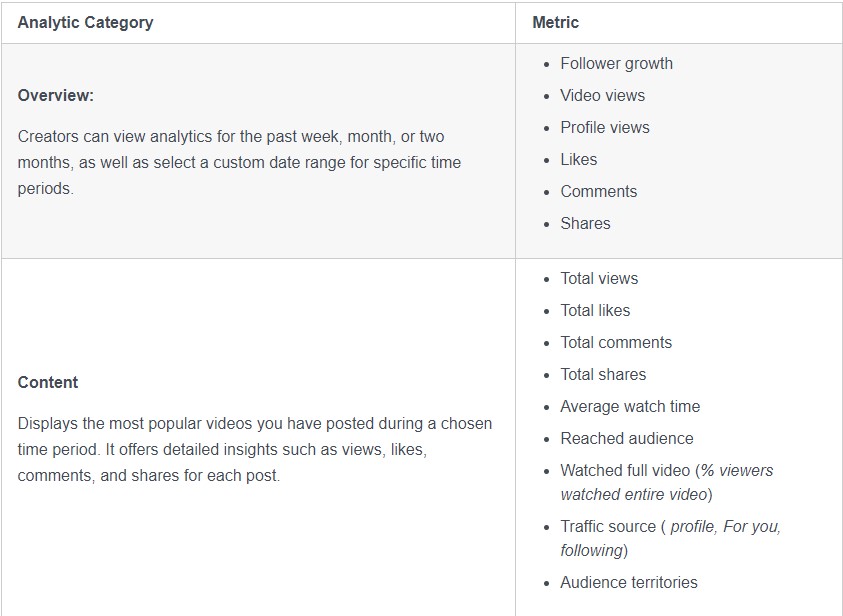Screen dimensions: 843x616
Task: Click the Total comments item
Action: pyautogui.click(x=616, y=342)
